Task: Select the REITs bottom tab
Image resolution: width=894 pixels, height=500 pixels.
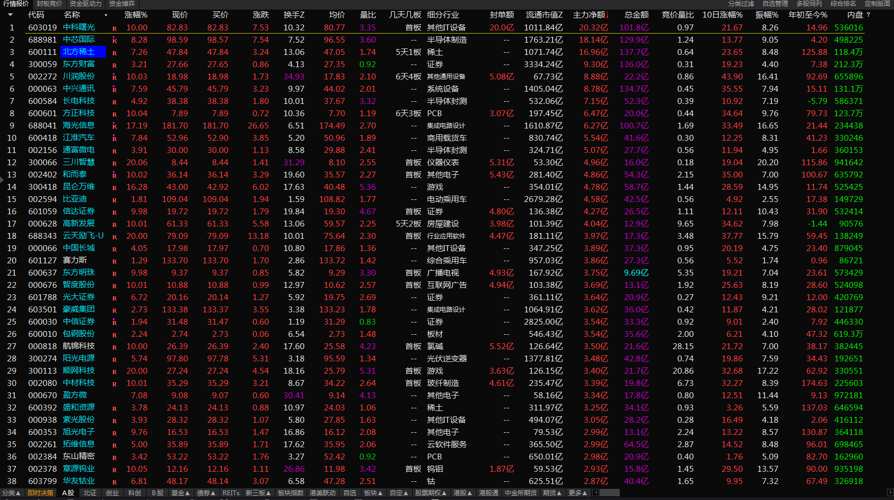Action: pos(231,493)
